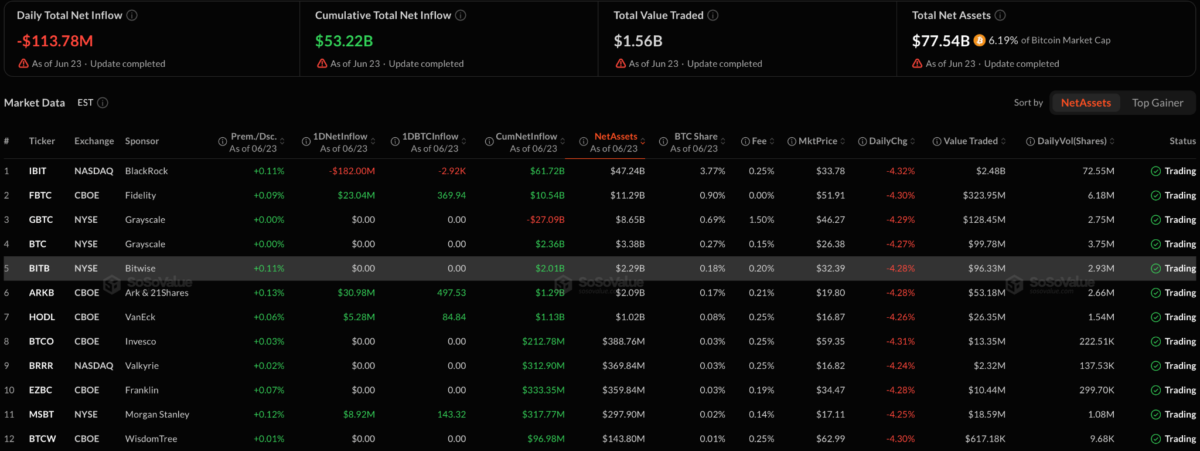Click the info icon next to EST
Image resolution: width=1200 pixels, height=451 pixels.
(103, 102)
